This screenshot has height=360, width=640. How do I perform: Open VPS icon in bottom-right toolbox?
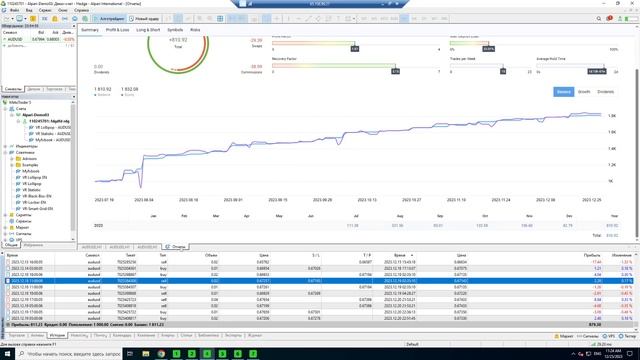[605, 336]
